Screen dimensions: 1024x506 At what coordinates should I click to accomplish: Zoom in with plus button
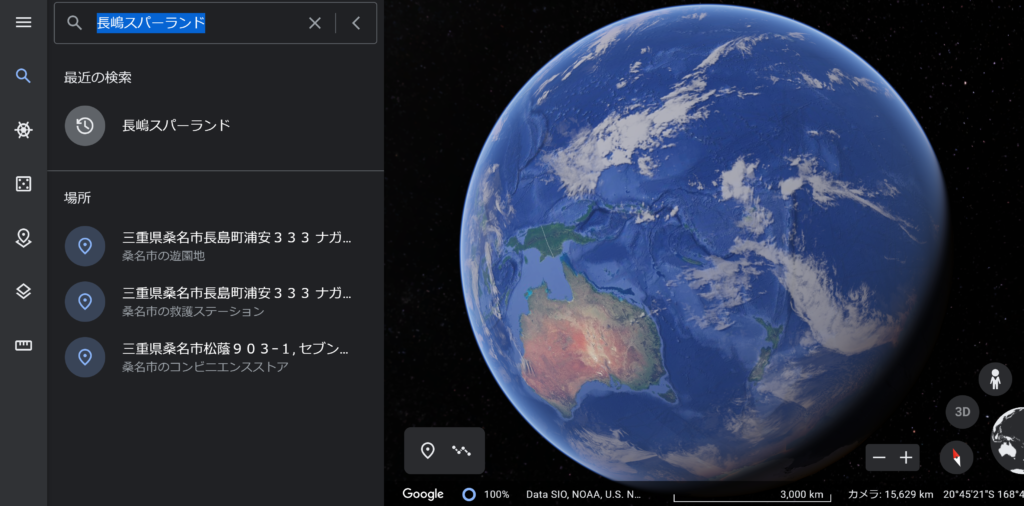point(906,458)
